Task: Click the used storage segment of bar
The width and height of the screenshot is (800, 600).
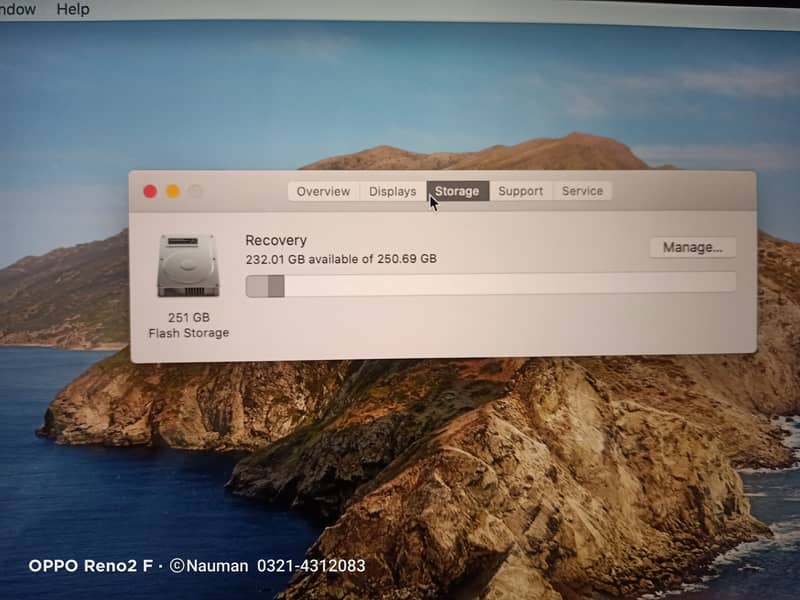Action: coord(265,286)
